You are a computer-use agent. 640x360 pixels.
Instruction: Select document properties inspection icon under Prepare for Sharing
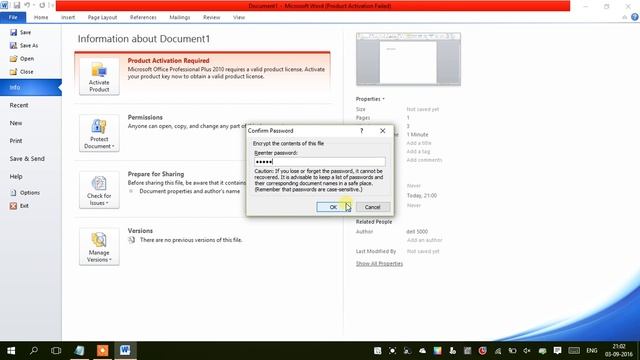click(131, 191)
